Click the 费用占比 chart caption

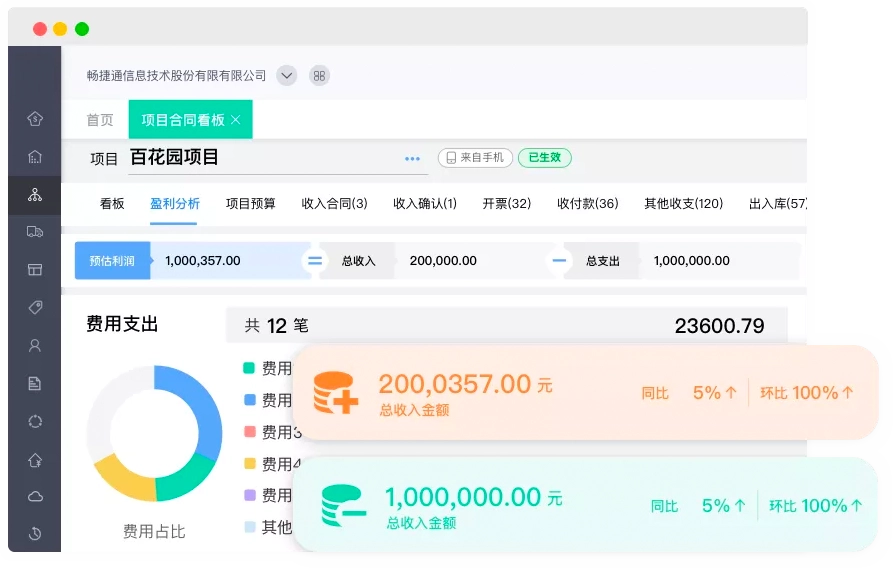click(x=154, y=532)
